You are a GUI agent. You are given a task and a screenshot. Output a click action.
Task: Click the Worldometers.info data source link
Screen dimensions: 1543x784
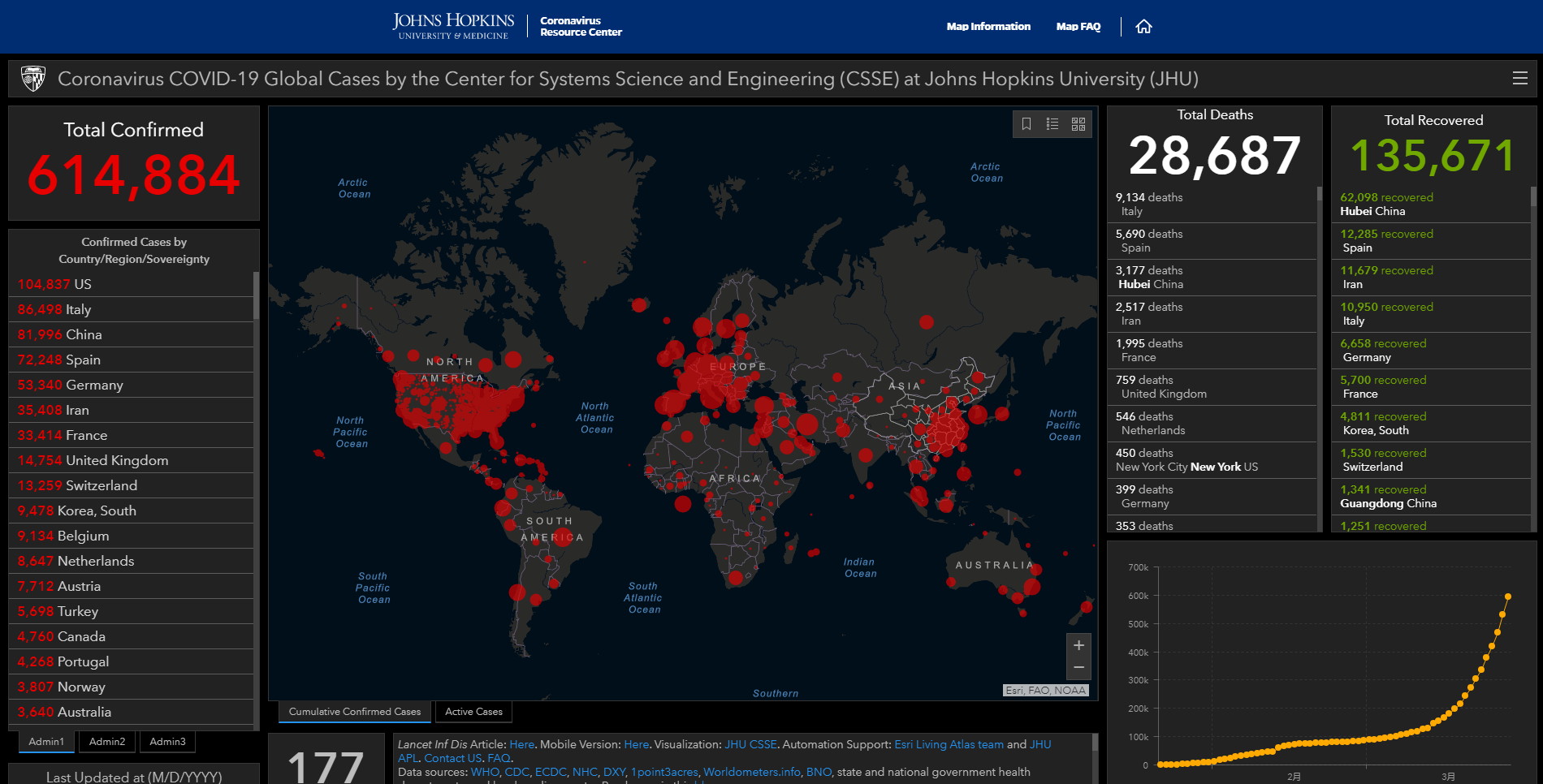pos(752,772)
